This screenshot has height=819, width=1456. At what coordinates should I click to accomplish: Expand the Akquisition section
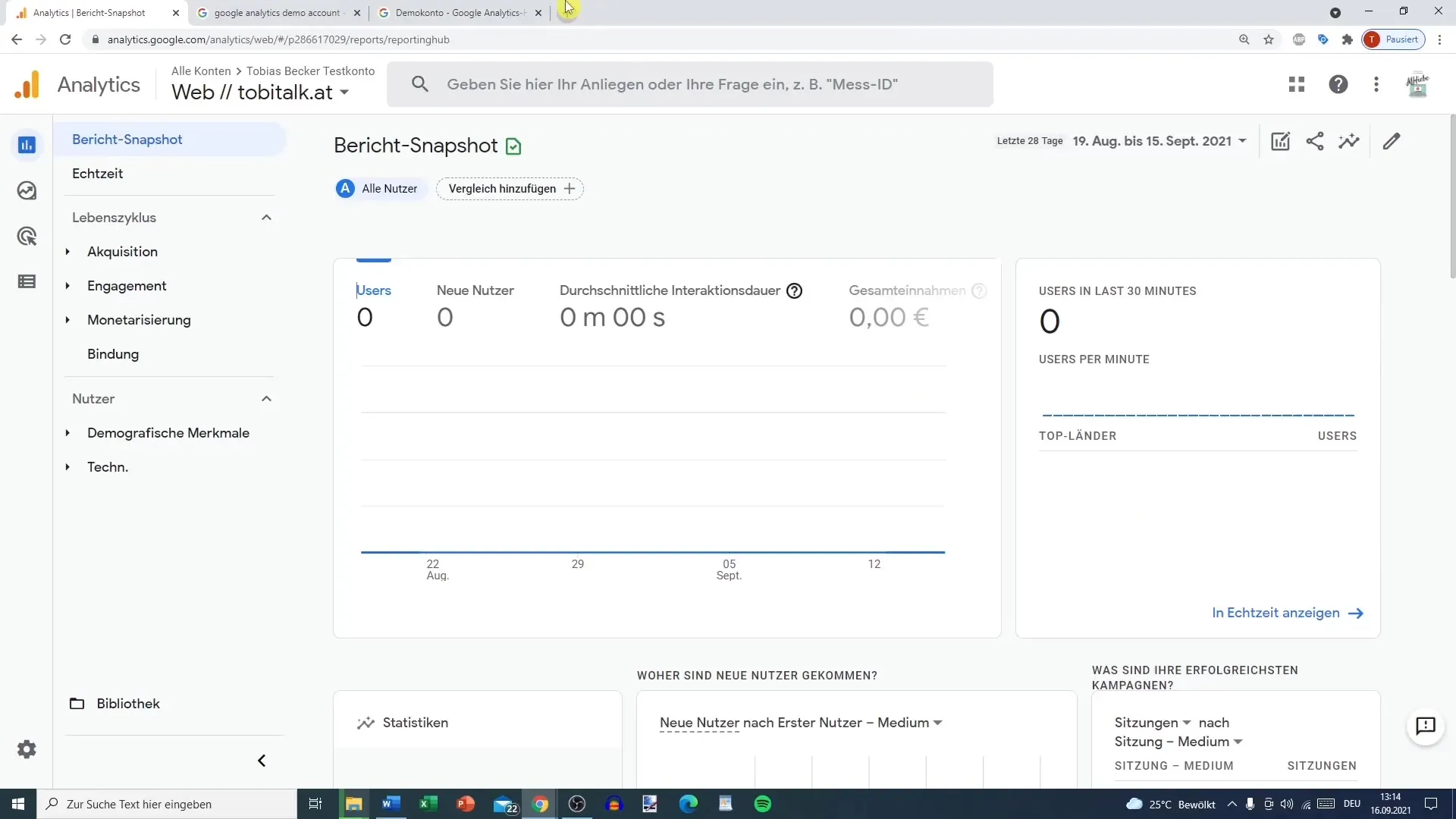[67, 251]
